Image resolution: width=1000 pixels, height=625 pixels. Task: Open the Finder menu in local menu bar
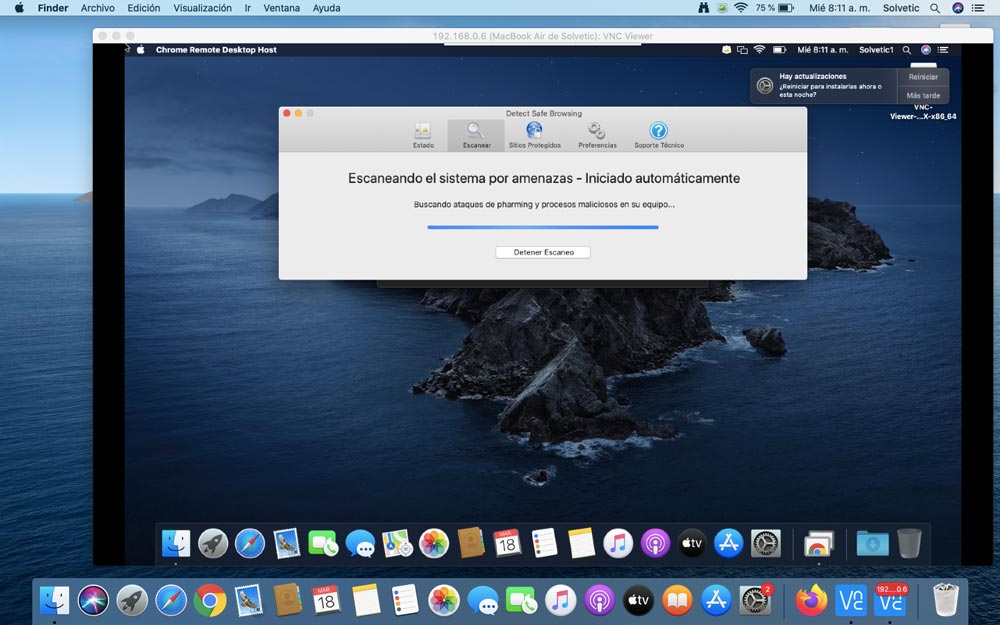click(53, 8)
